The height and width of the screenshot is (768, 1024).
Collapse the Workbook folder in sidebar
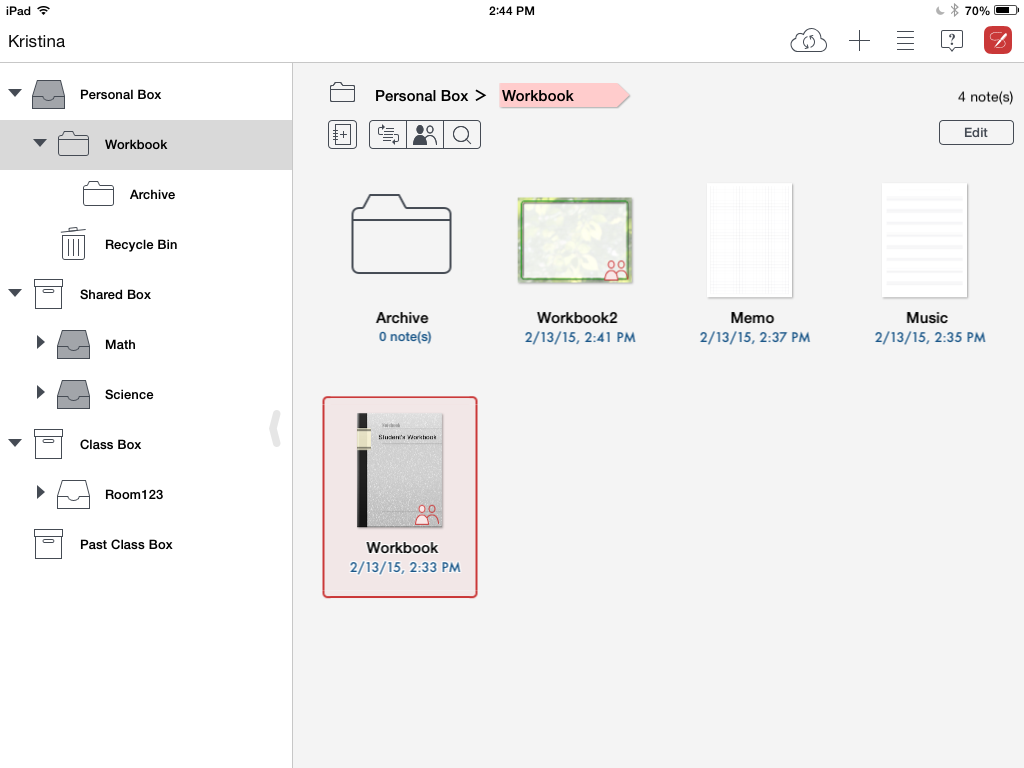click(x=40, y=142)
